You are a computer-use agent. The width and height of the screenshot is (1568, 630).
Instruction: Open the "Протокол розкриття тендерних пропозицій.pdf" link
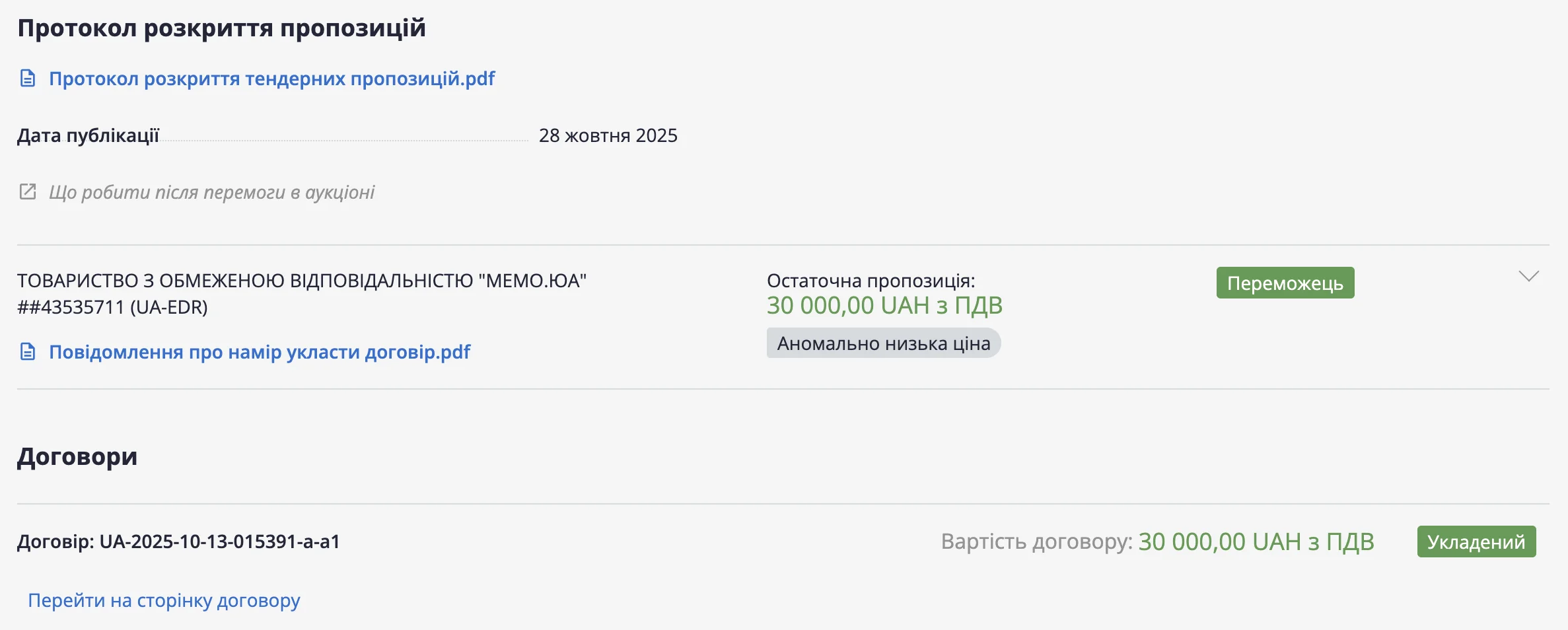click(x=271, y=79)
